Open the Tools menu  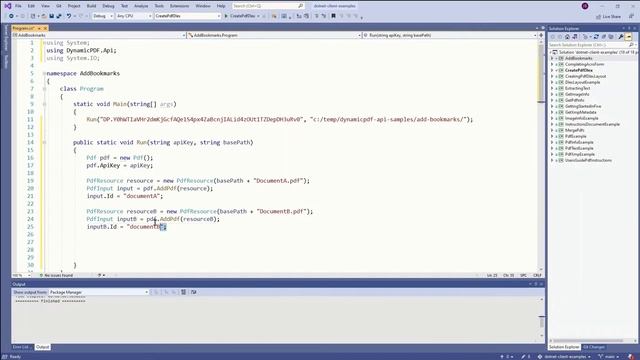point(159,6)
